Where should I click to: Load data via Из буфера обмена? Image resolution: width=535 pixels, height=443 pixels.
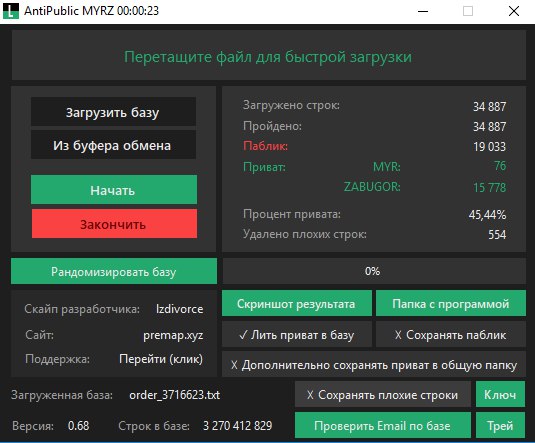click(113, 145)
